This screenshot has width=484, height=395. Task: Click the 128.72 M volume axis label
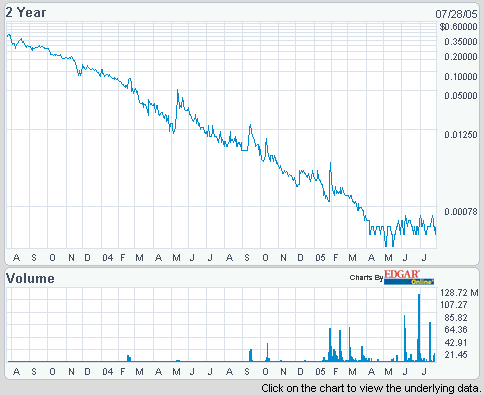pos(459,293)
